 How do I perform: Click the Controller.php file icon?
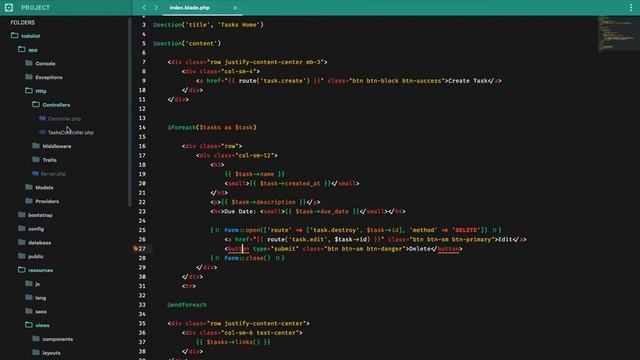click(42, 118)
